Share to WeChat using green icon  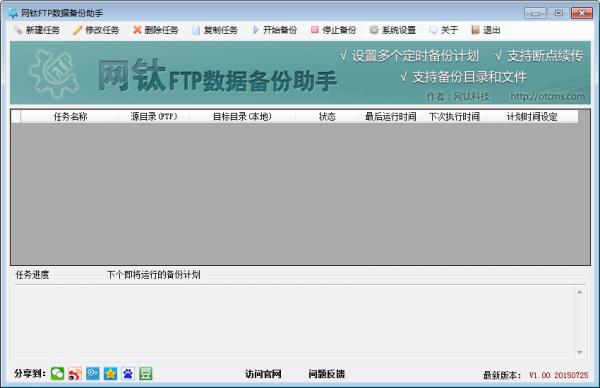[57, 373]
